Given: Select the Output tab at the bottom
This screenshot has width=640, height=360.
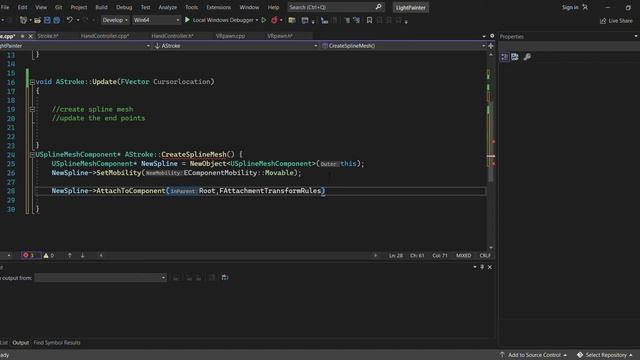Looking at the screenshot, I should click(20, 342).
